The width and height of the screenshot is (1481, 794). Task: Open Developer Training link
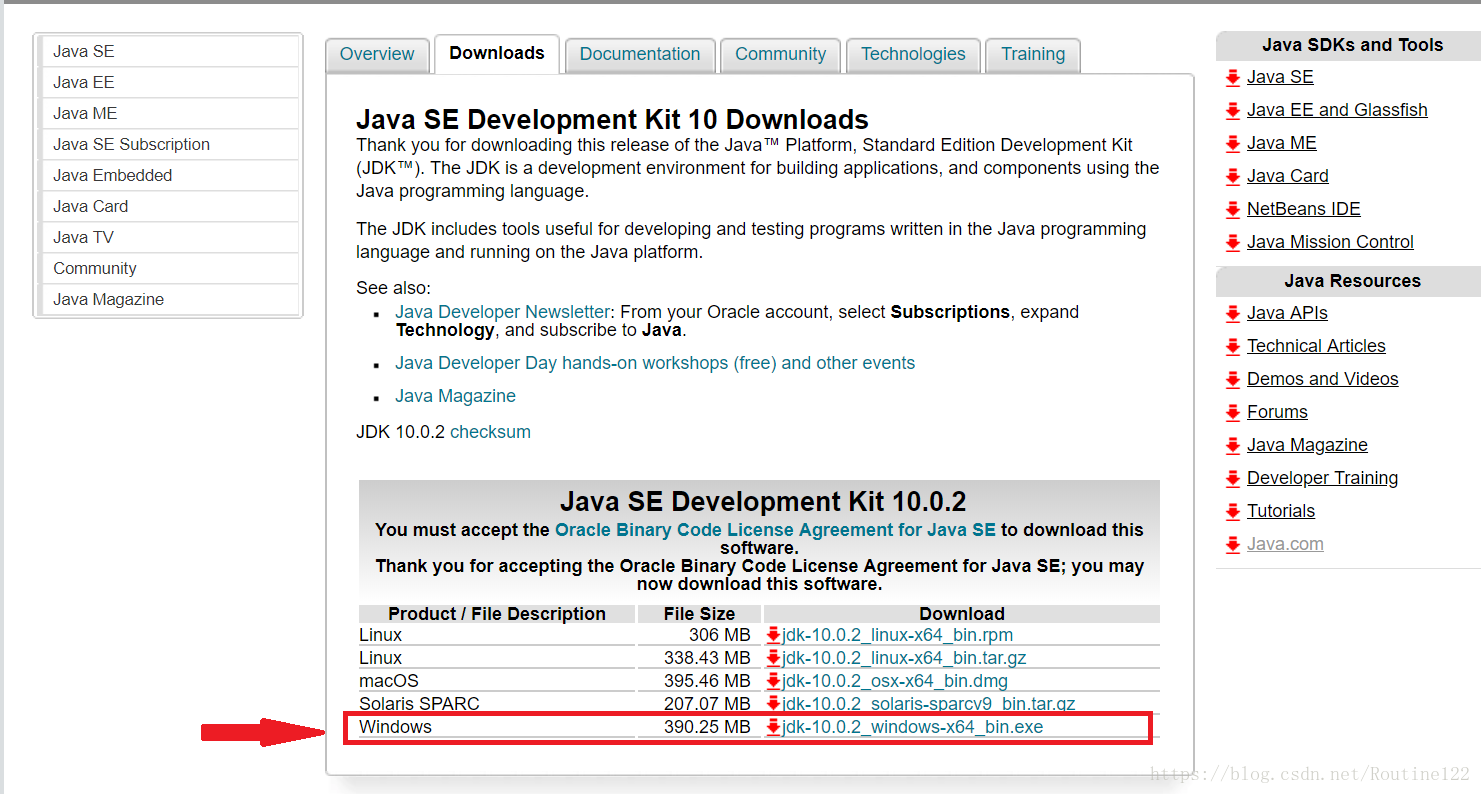pyautogui.click(x=1322, y=478)
